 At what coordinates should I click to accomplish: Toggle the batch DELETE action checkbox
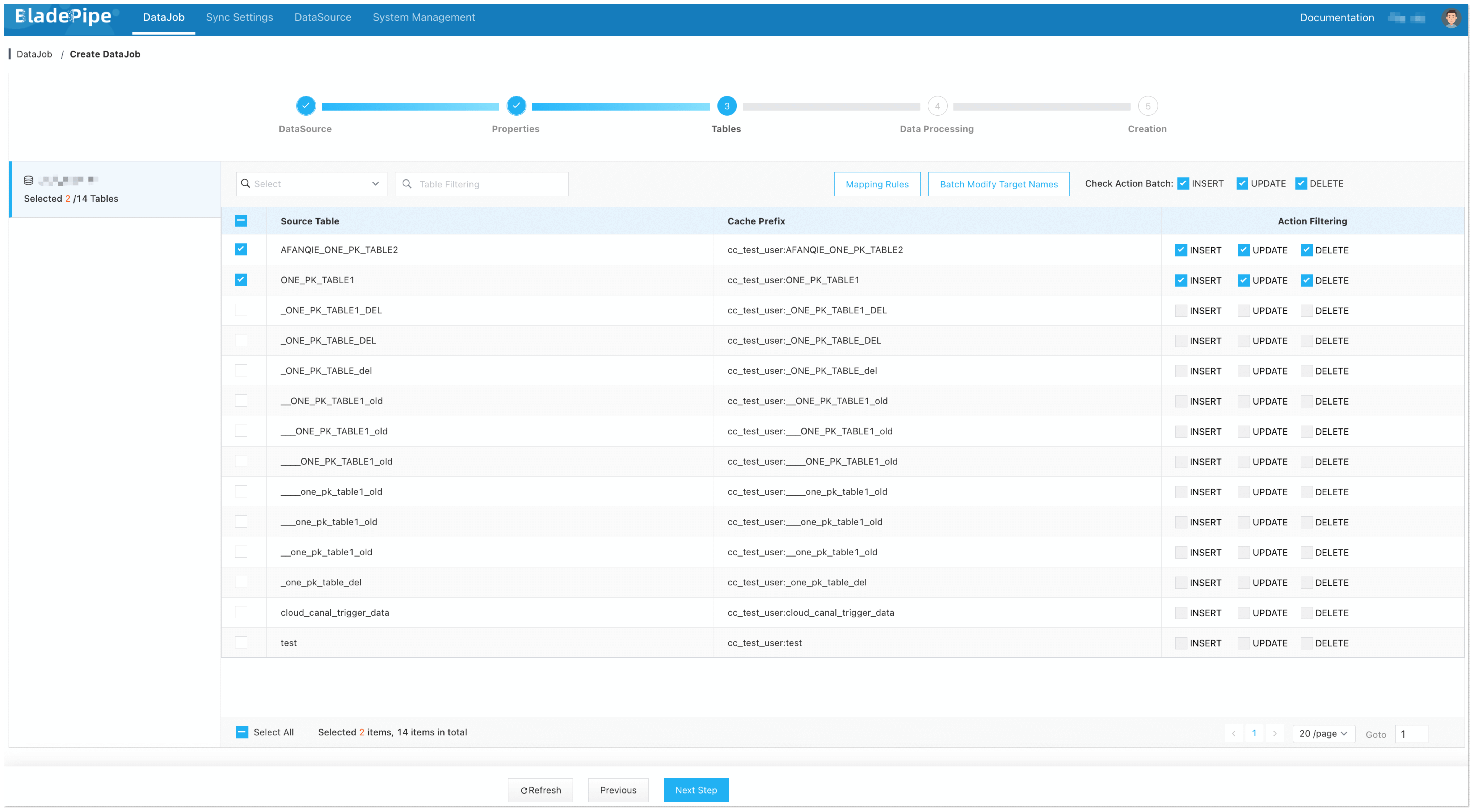(x=1301, y=184)
